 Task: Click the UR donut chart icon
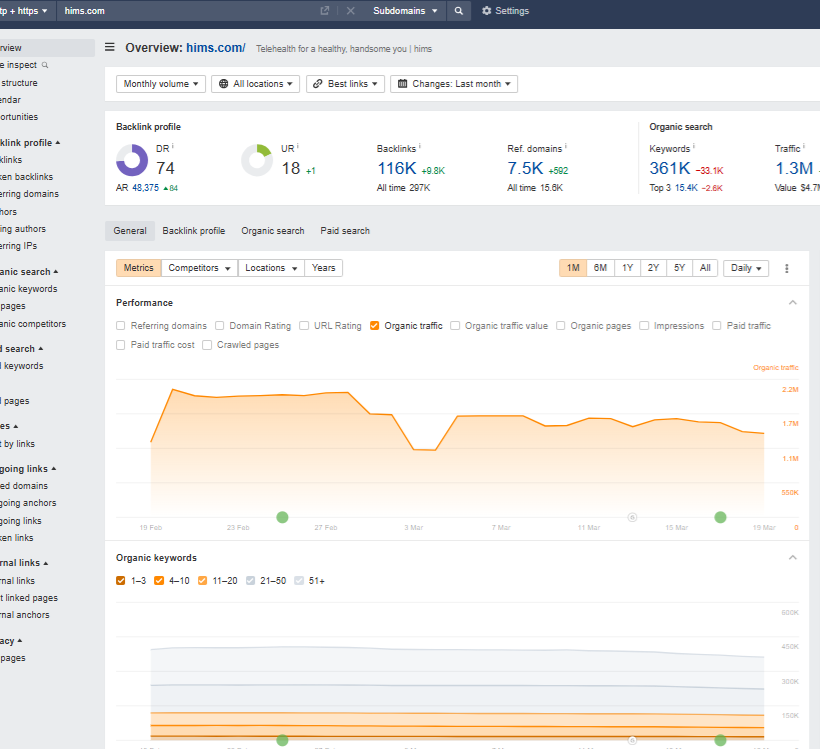click(257, 160)
